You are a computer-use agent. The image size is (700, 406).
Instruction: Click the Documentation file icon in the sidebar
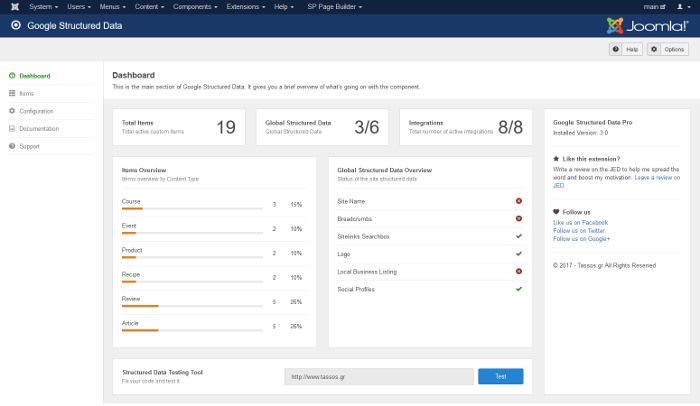pos(12,129)
